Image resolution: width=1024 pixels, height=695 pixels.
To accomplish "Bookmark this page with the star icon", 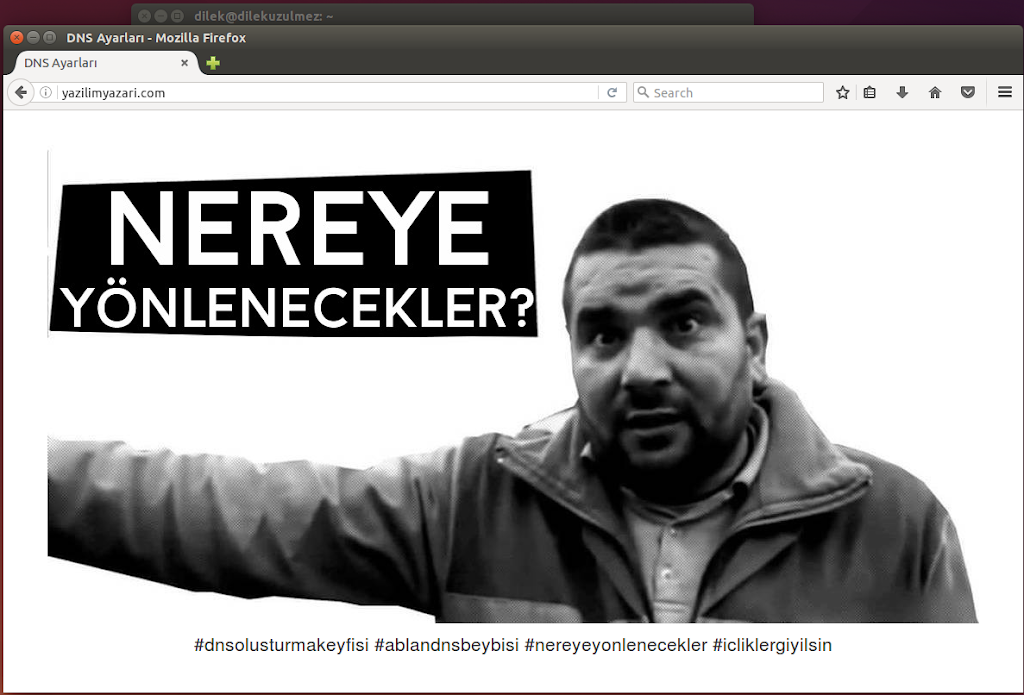I will (x=842, y=92).
